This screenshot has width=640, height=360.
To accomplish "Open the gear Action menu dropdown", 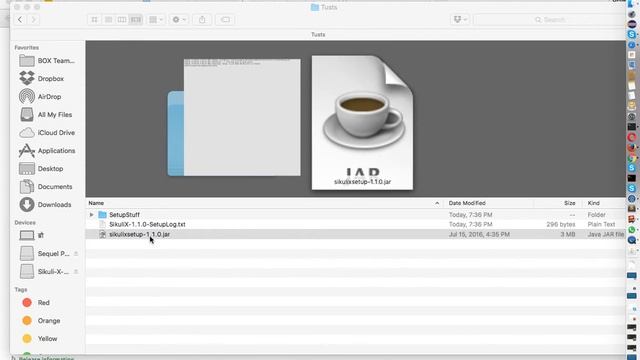I will tap(179, 20).
